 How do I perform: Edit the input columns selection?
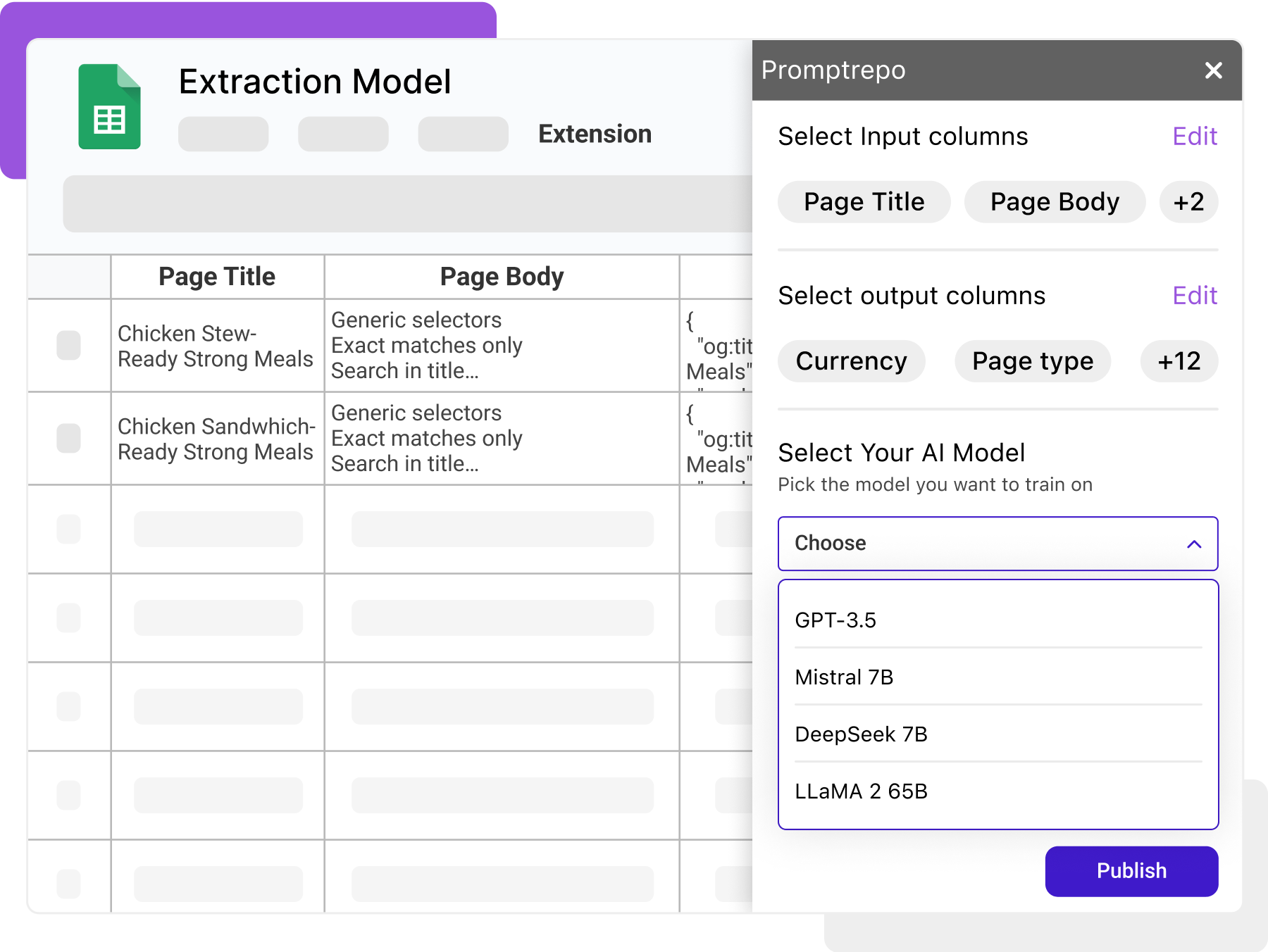(x=1195, y=136)
